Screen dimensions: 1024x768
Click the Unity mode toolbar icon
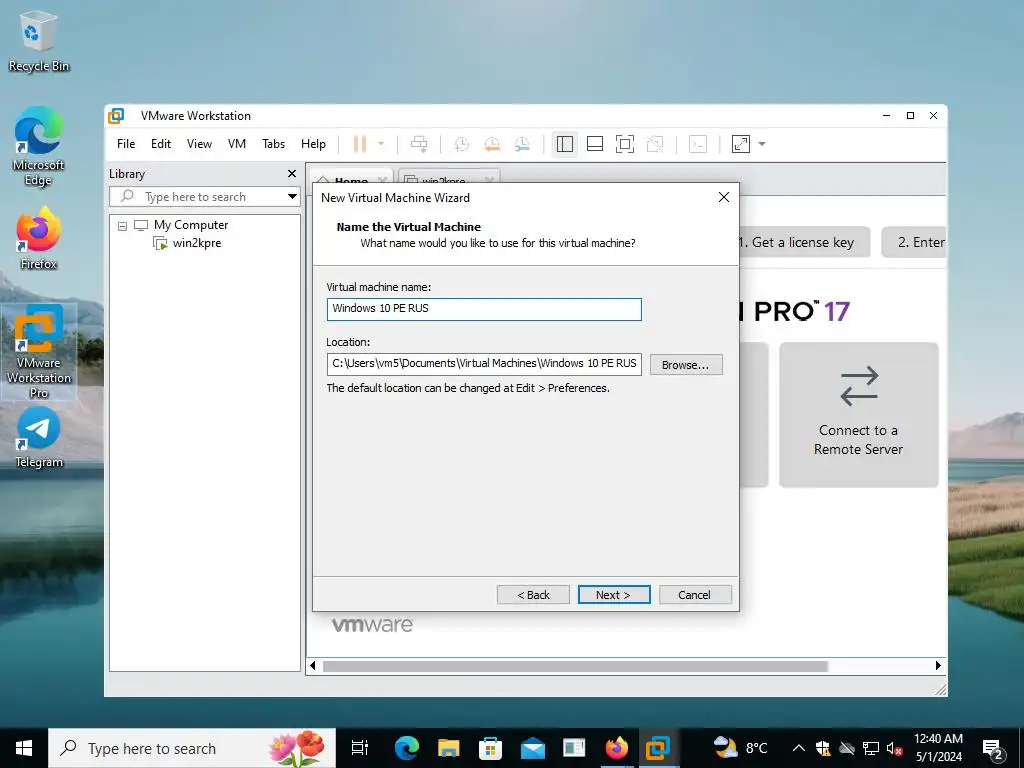point(655,144)
